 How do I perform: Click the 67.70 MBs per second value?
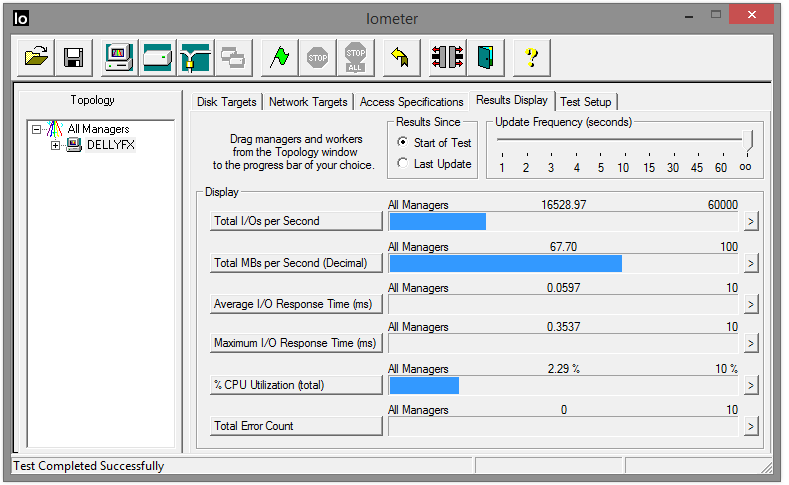(563, 247)
